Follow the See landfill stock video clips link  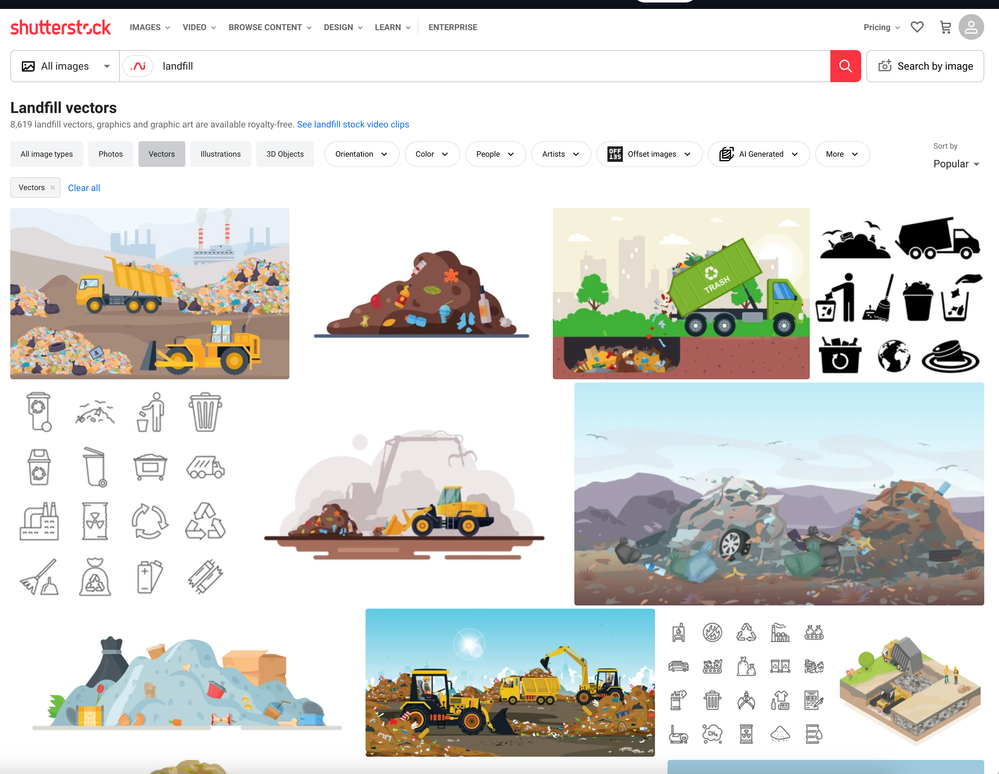point(353,124)
